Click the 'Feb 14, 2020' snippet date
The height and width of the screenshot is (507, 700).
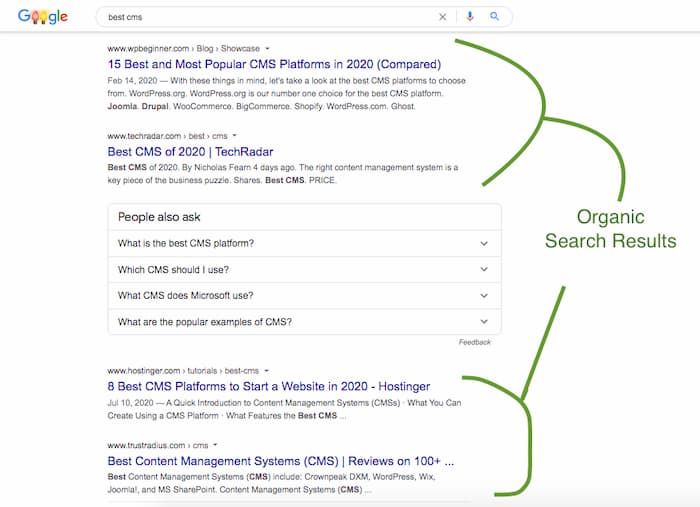pyautogui.click(x=132, y=81)
